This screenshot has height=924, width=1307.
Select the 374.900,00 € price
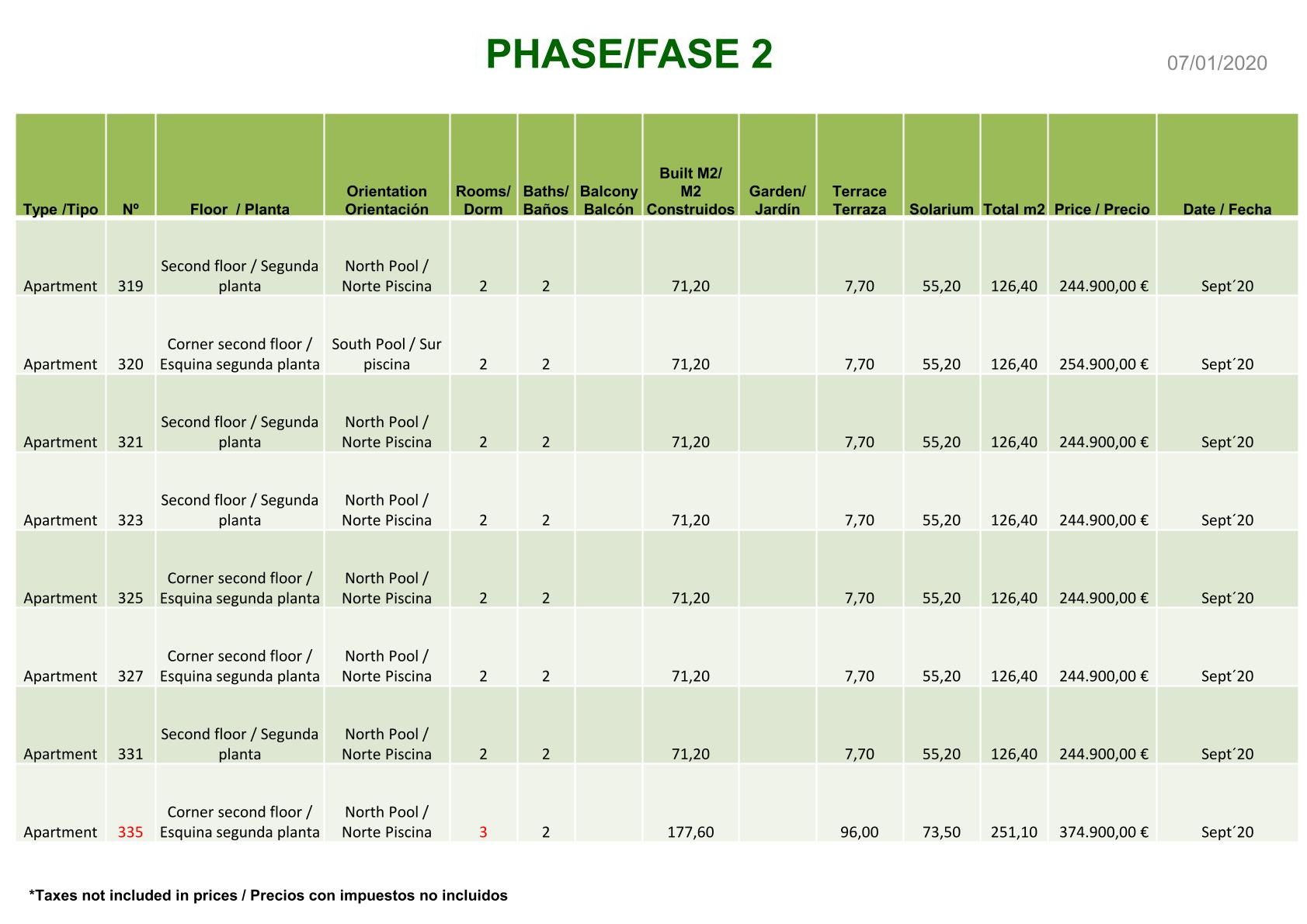tap(1103, 832)
